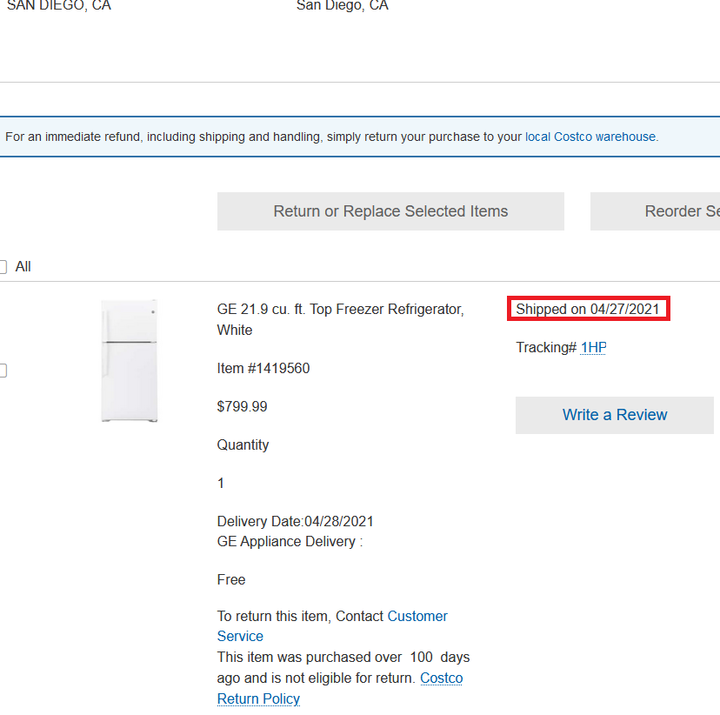Click the Quantity label

(x=243, y=445)
